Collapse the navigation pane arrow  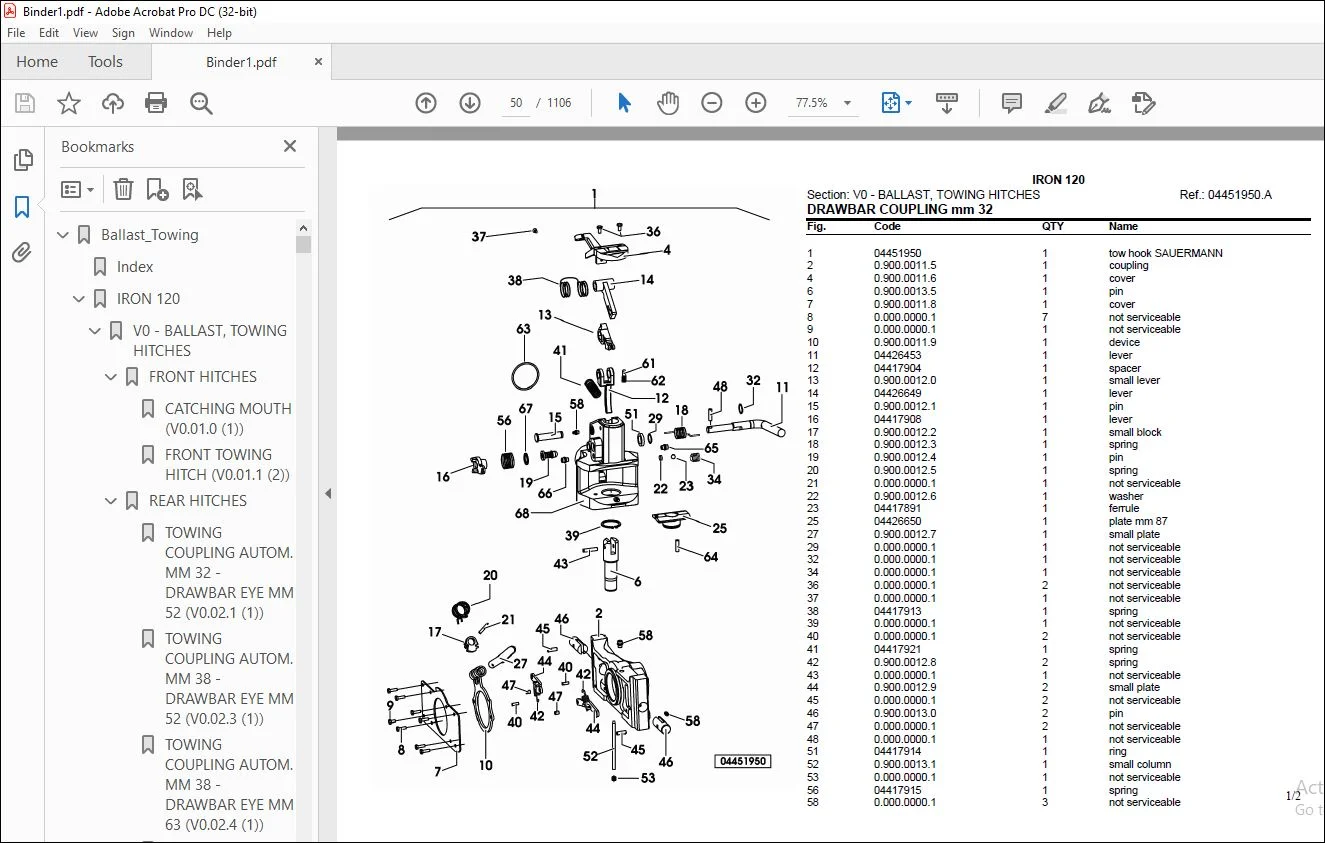[328, 493]
